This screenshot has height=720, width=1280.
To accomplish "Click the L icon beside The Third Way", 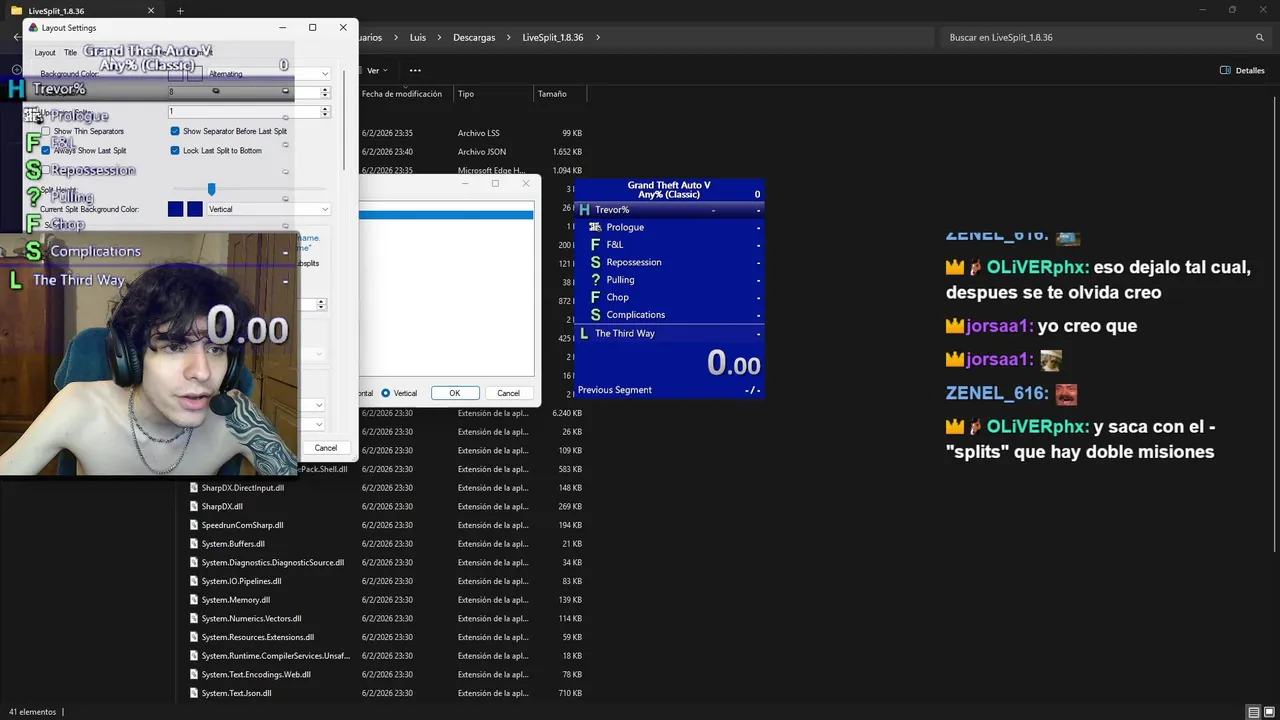I will [585, 333].
